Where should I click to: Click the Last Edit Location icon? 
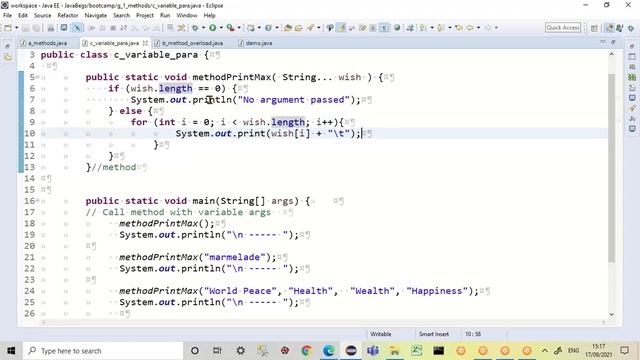point(459,28)
